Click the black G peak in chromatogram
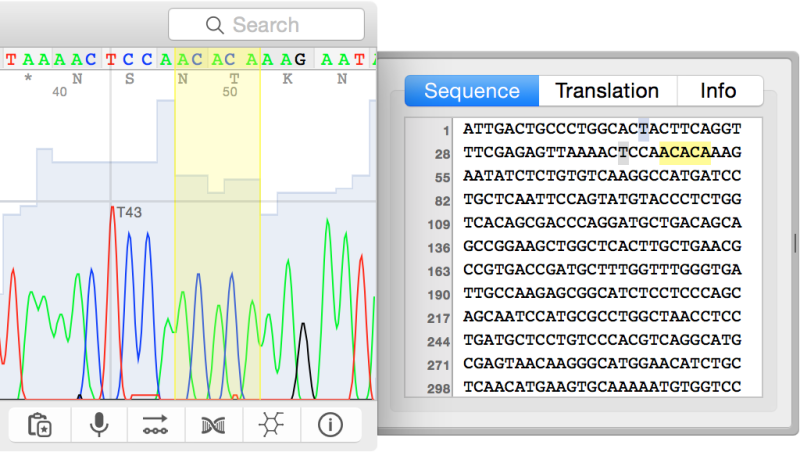Screen dimensions: 800x452 304,360
